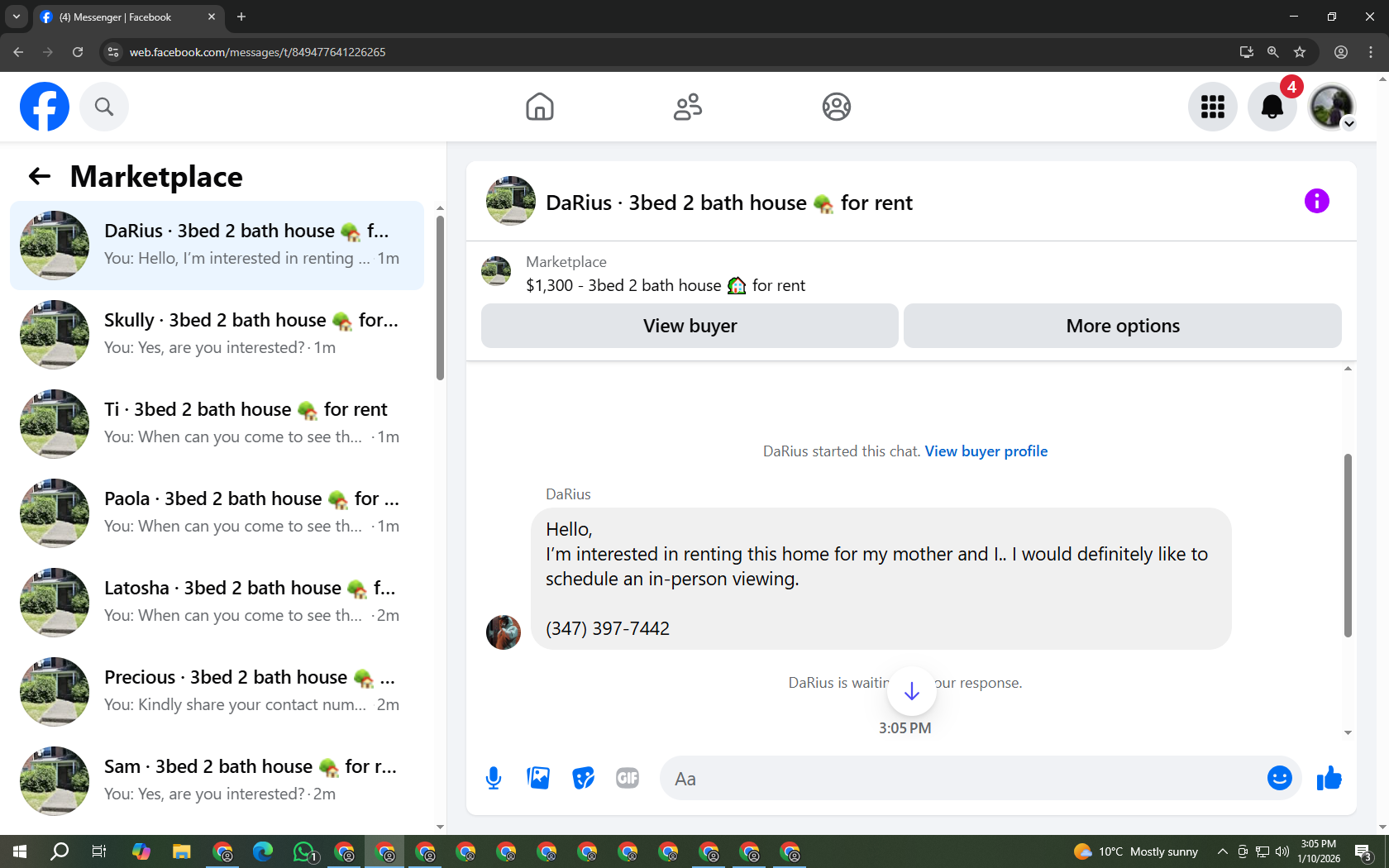1389x868 pixels.
Task: Open Paola conversation in list
Action: click(217, 513)
